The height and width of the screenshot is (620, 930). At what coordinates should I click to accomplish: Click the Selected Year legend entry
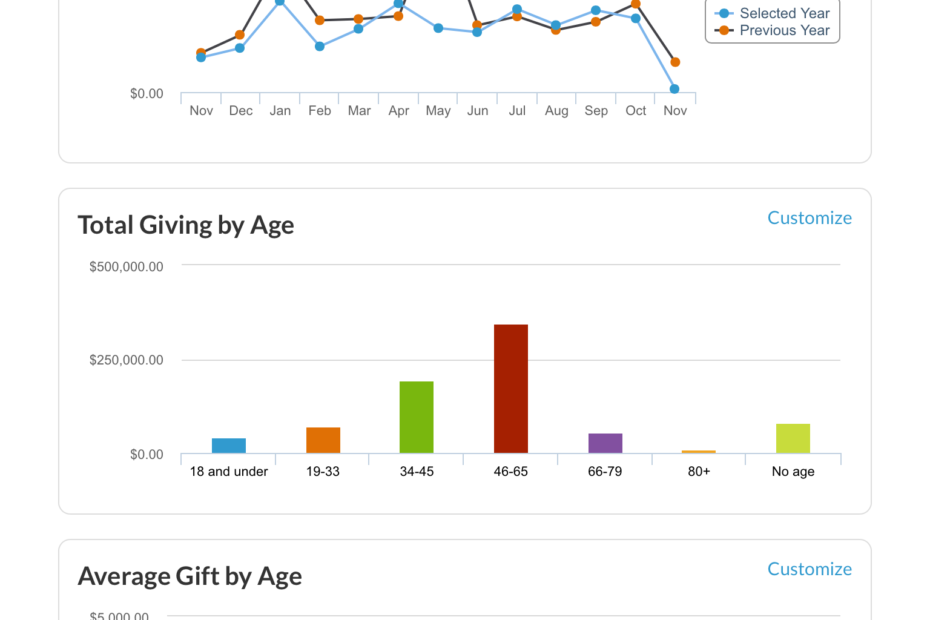tap(772, 13)
